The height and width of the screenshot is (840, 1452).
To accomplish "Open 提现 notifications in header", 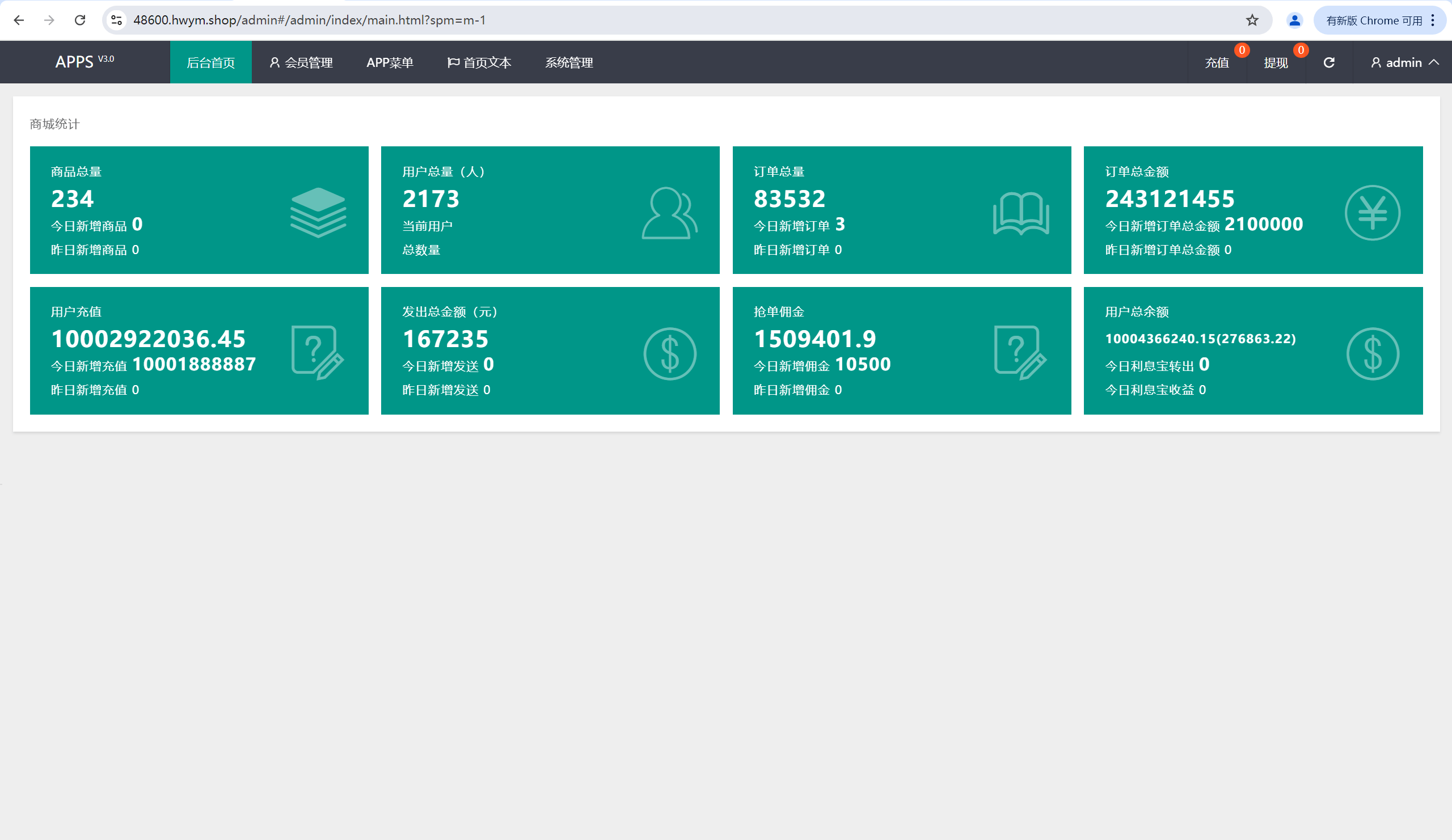I will (x=1275, y=62).
